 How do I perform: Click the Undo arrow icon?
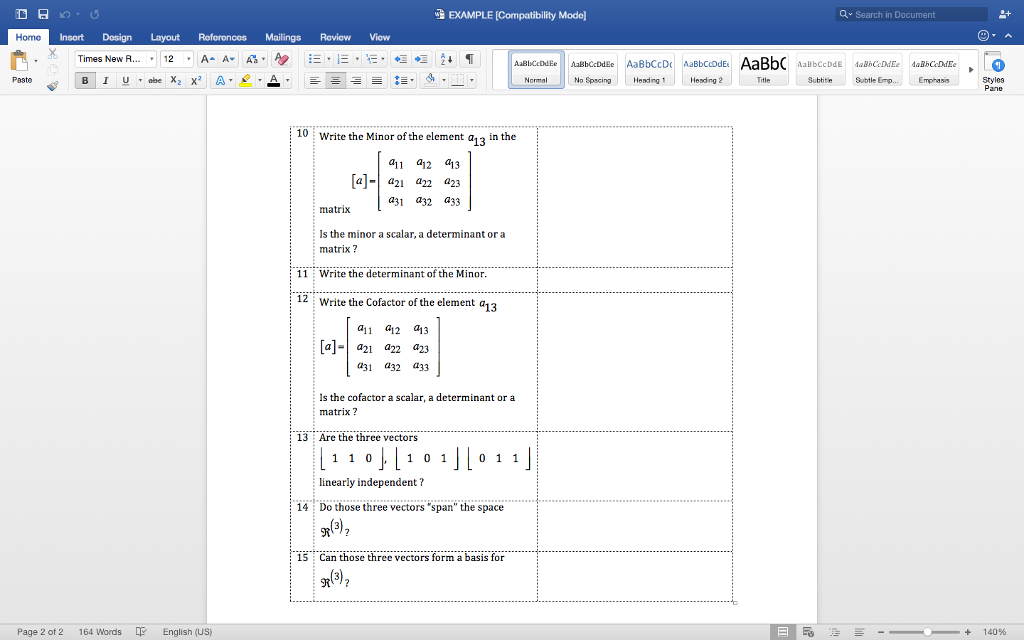point(65,14)
